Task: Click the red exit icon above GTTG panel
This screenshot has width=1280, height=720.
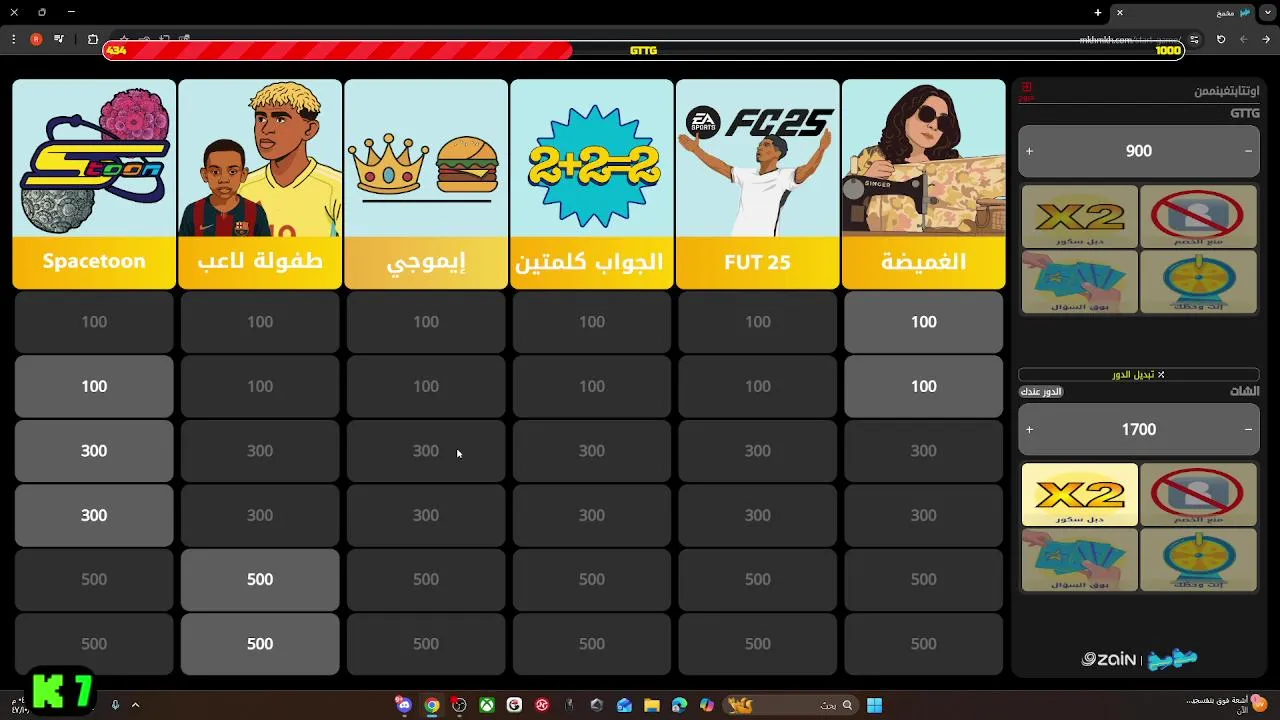Action: 1026,91
